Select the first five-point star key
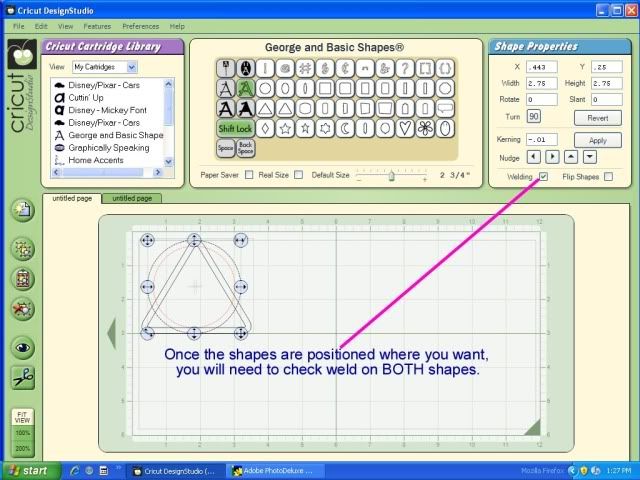Image resolution: width=640 pixels, height=480 pixels. pyautogui.click(x=285, y=129)
